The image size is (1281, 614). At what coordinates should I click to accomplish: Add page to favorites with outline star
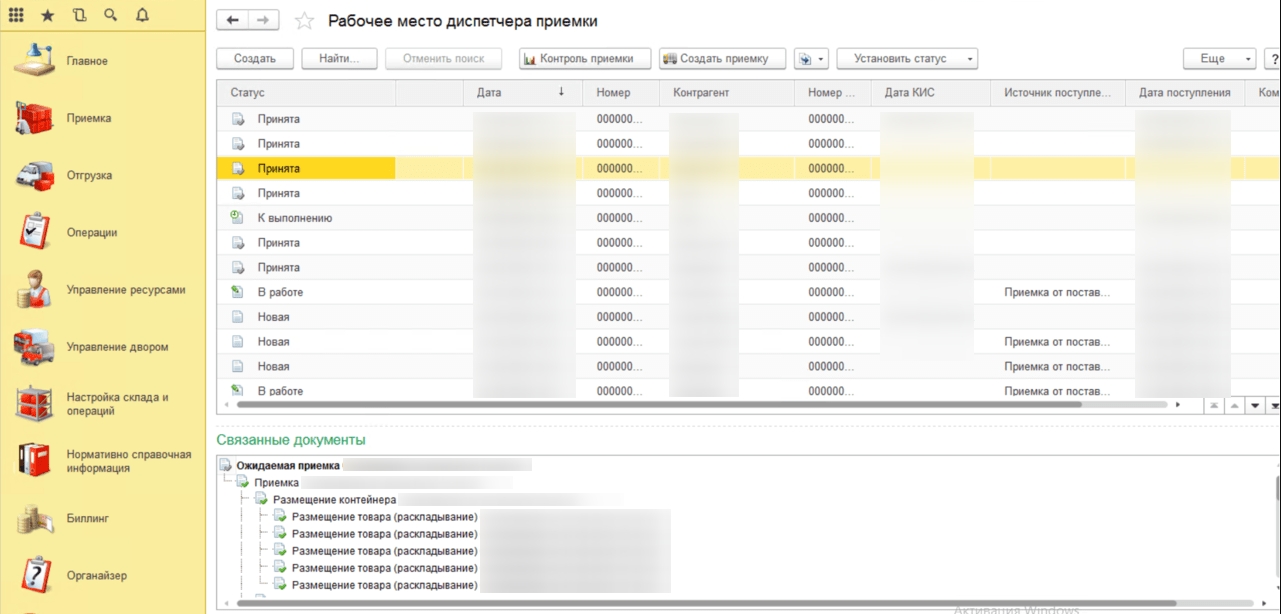pos(304,22)
